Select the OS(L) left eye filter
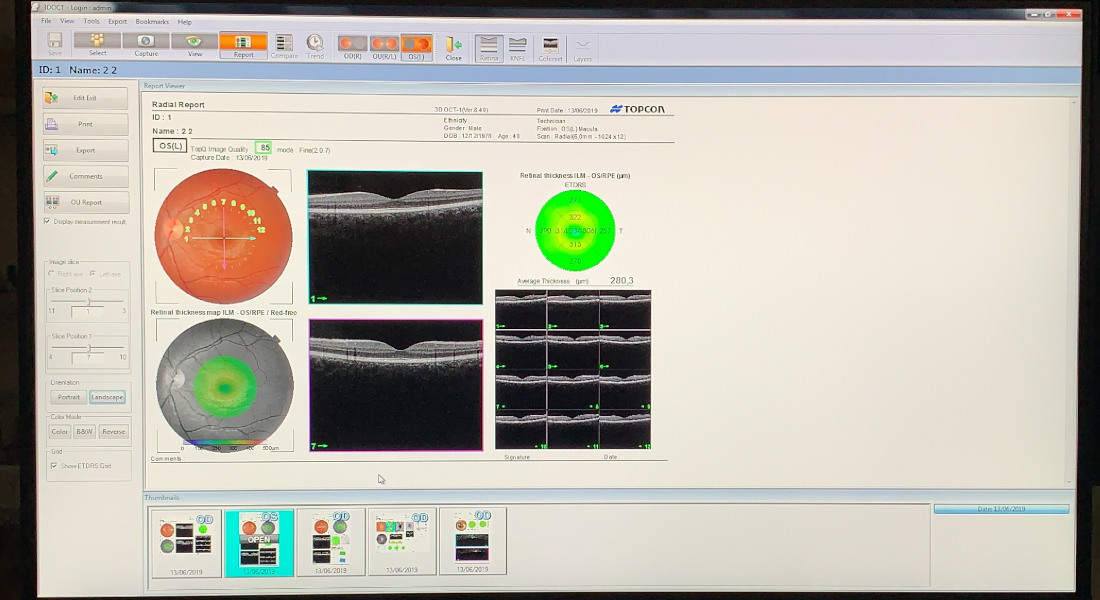Viewport: 1100px width, 600px height. (x=417, y=47)
